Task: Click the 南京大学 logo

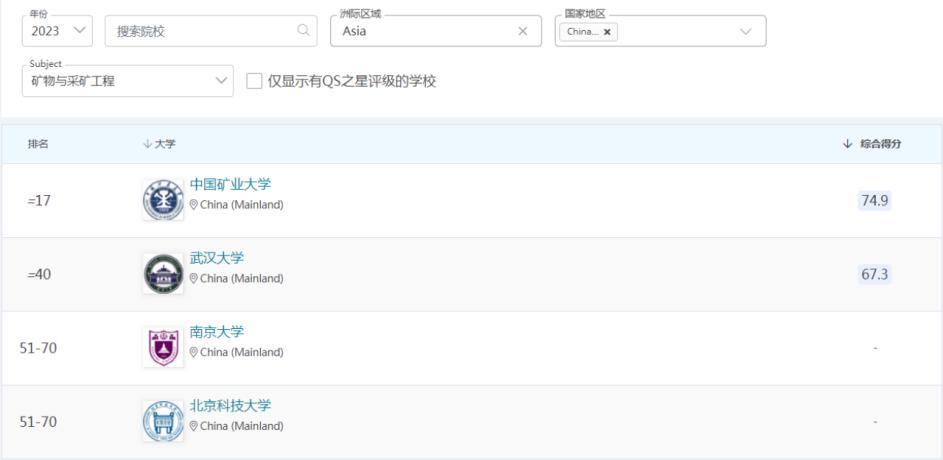Action: tap(163, 347)
